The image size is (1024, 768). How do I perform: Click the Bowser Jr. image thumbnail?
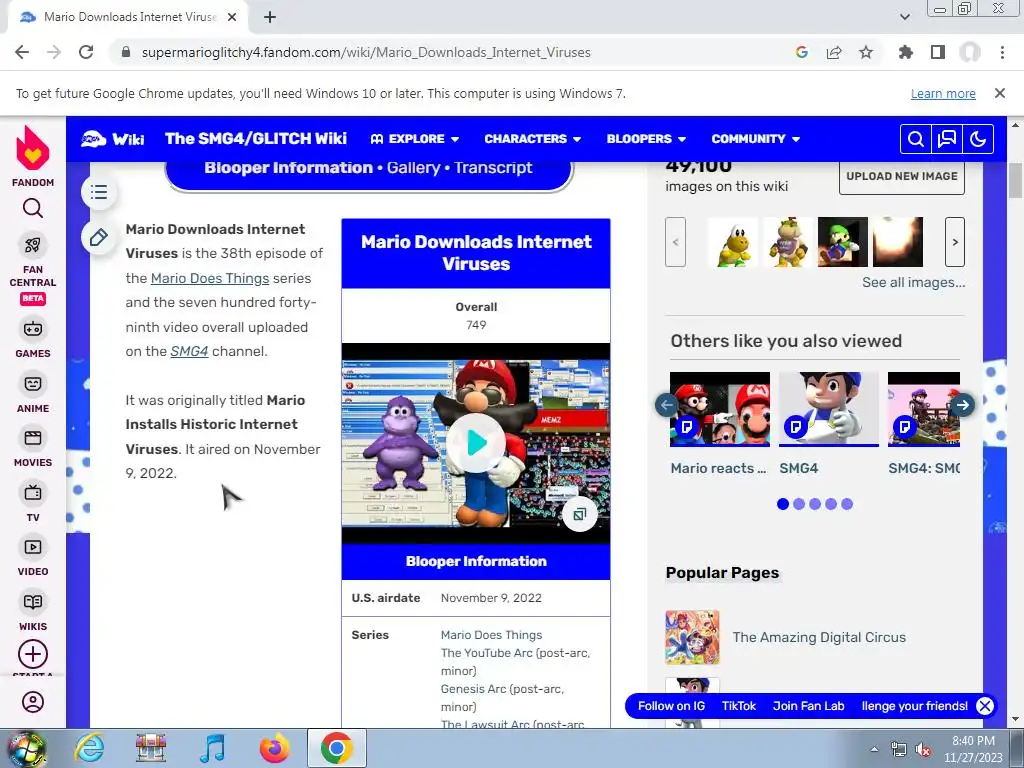(788, 242)
